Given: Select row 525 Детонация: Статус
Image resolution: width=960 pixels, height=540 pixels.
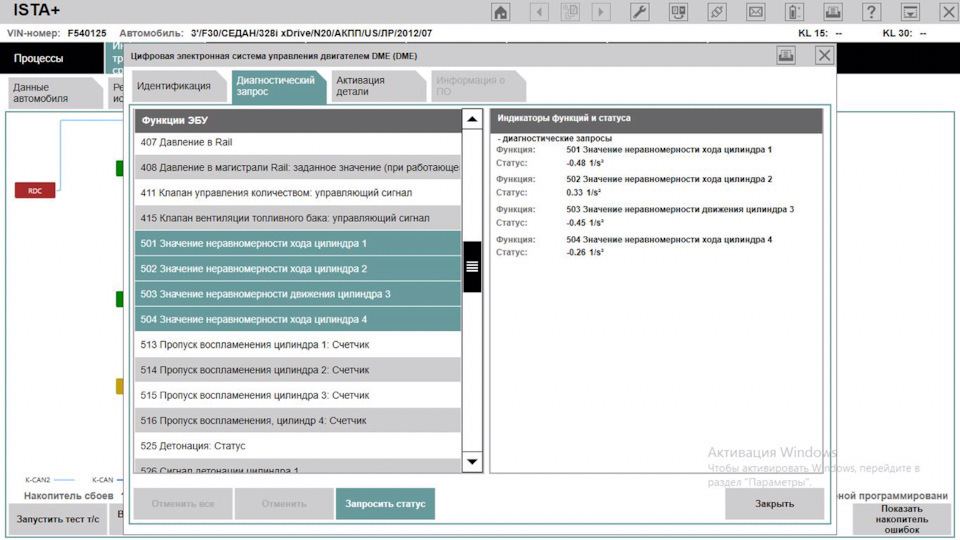Looking at the screenshot, I should point(298,446).
